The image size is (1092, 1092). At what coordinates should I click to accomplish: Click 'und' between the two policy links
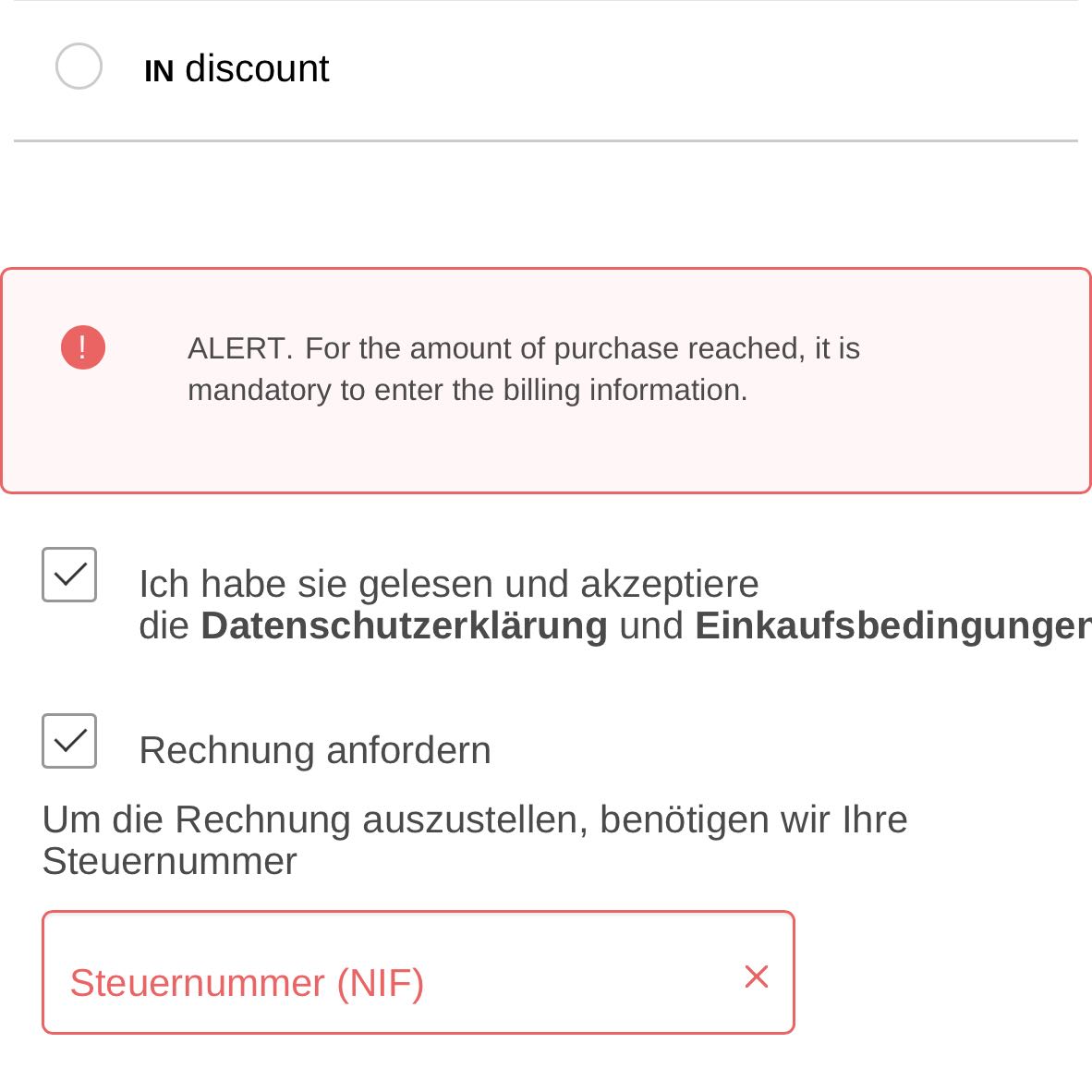[651, 625]
